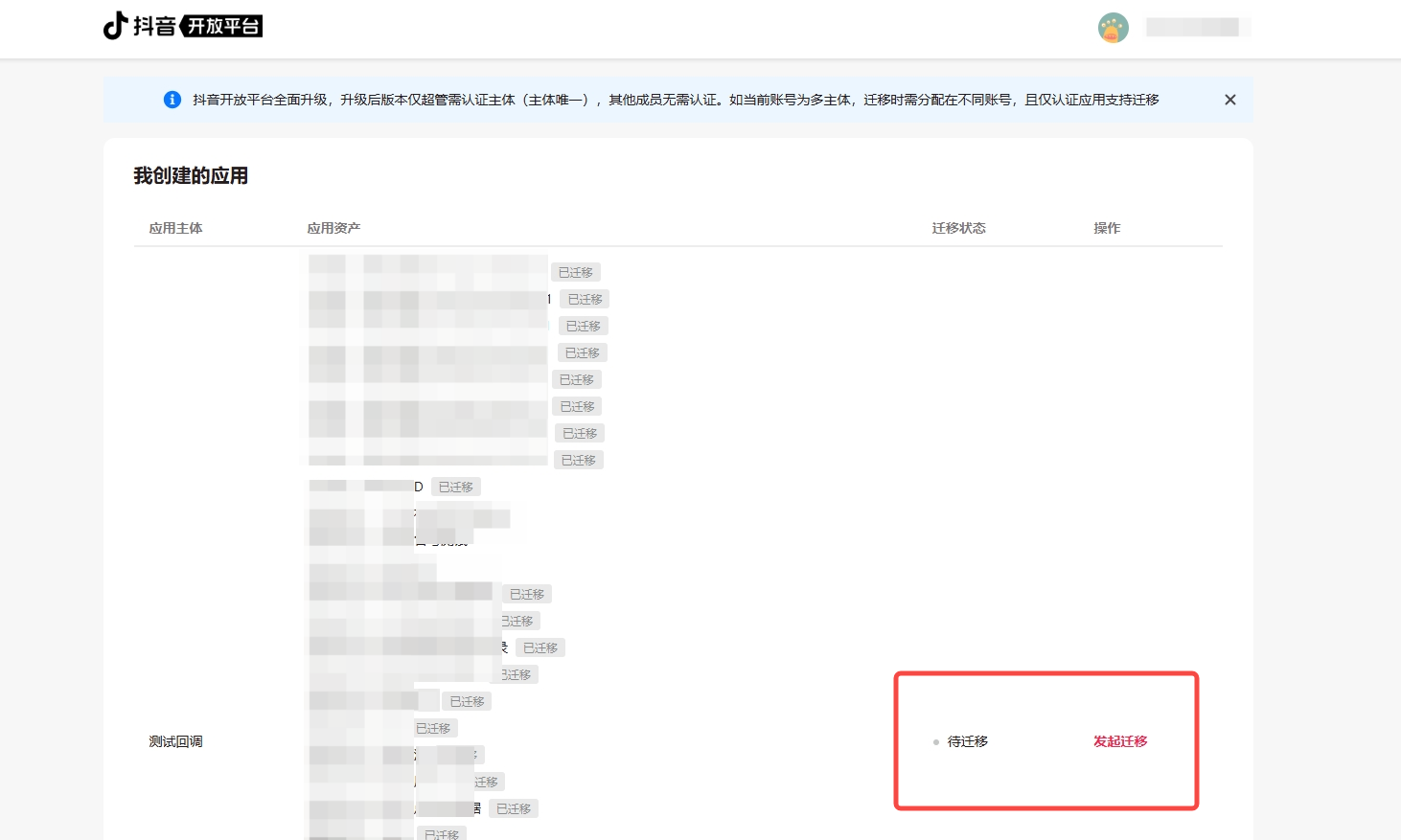Click the second 已迁移 tag from top
The image size is (1401, 840).
click(585, 300)
